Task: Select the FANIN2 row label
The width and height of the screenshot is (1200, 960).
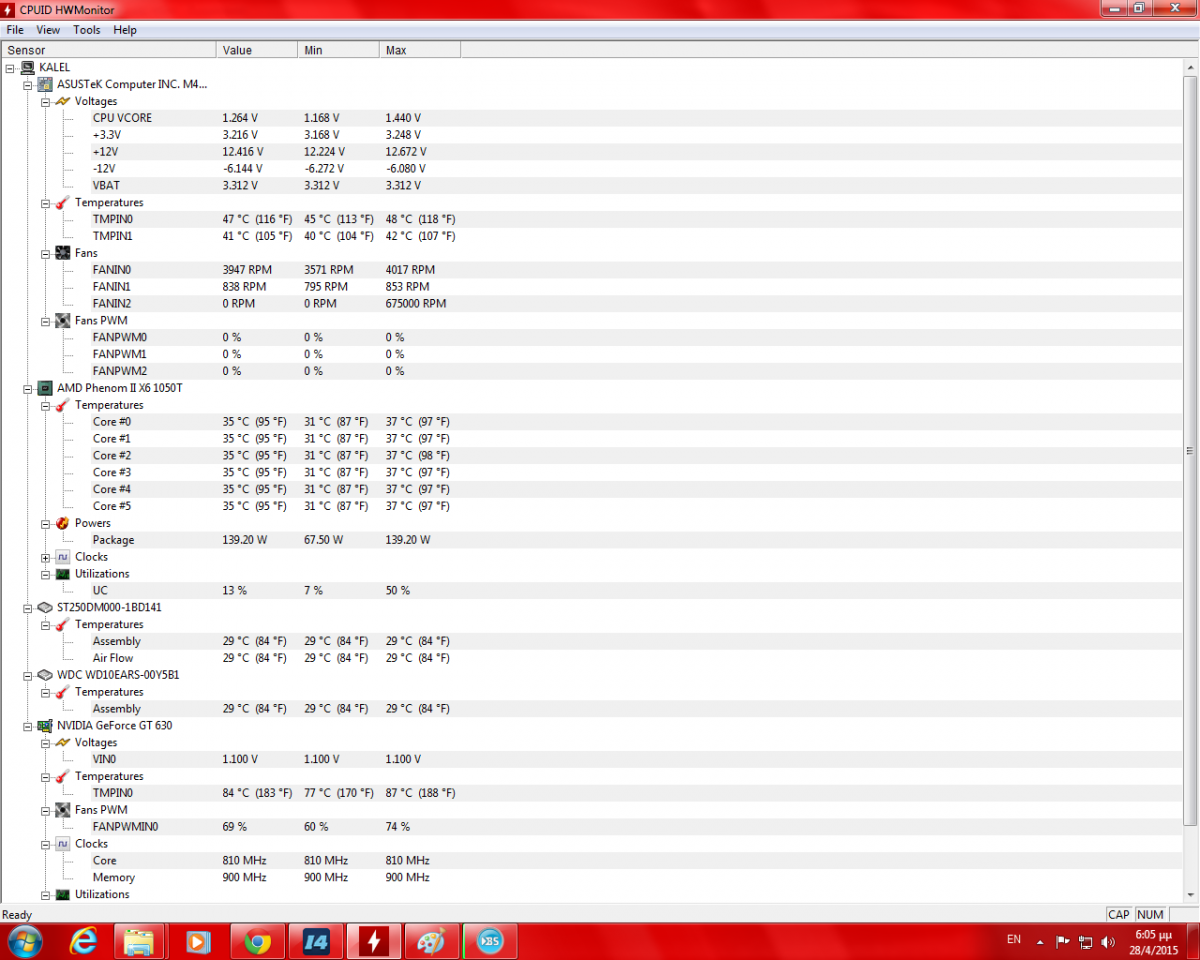Action: coord(111,303)
